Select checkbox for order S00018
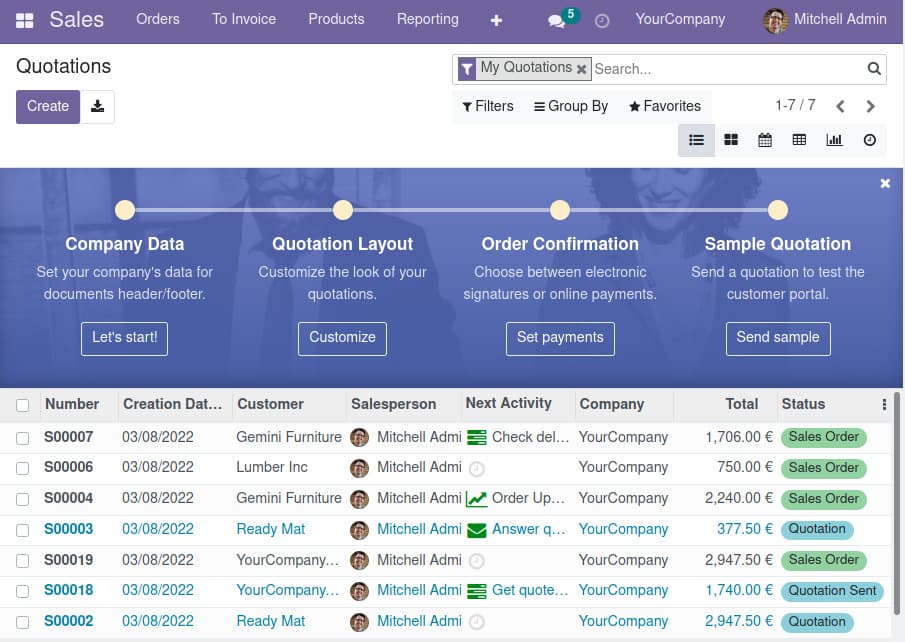Image resolution: width=905 pixels, height=642 pixels. click(23, 591)
